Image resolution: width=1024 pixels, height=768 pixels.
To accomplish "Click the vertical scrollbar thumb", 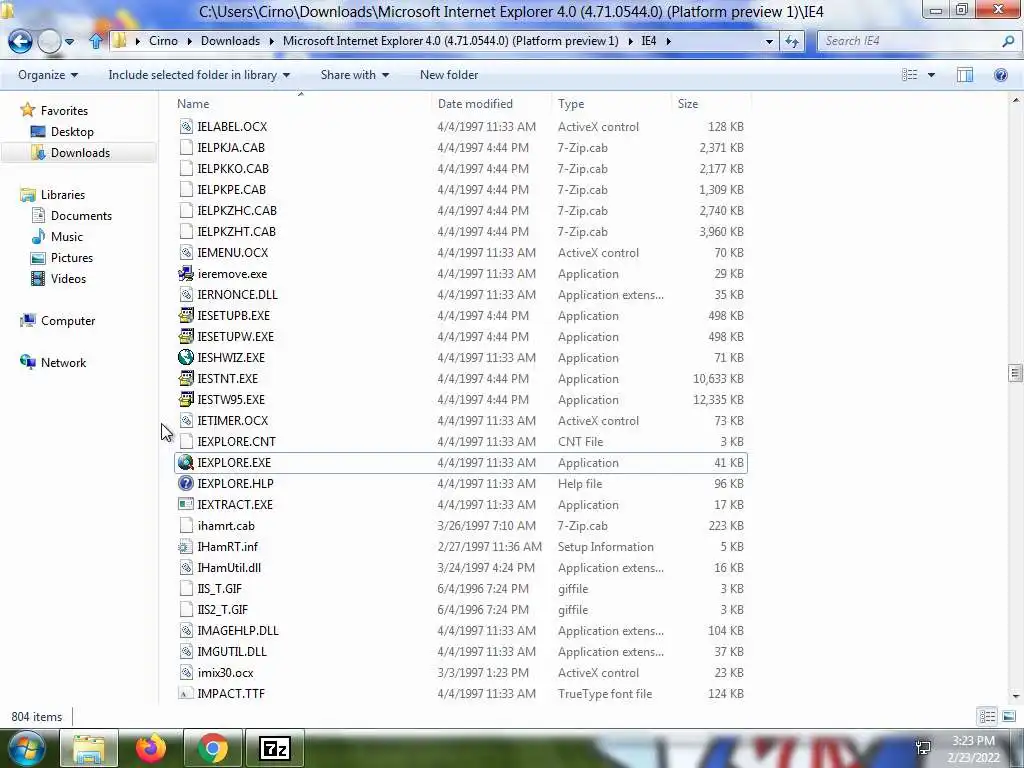I will [x=1014, y=372].
